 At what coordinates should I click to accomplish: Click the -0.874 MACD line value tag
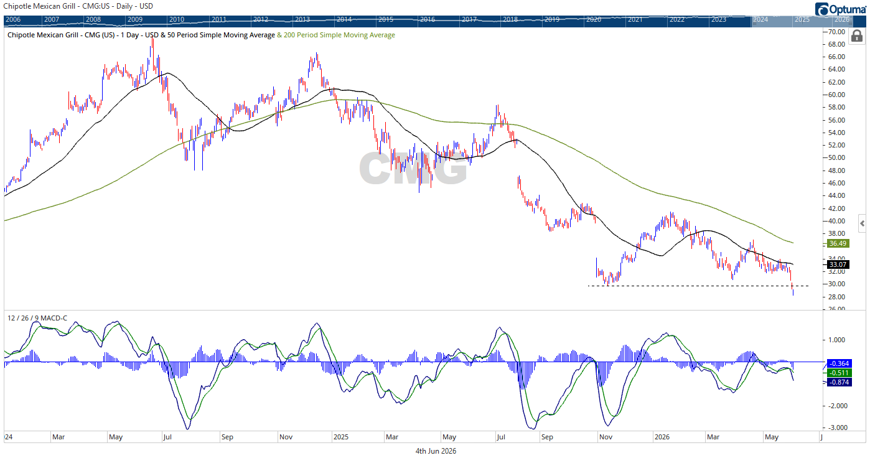(839, 383)
